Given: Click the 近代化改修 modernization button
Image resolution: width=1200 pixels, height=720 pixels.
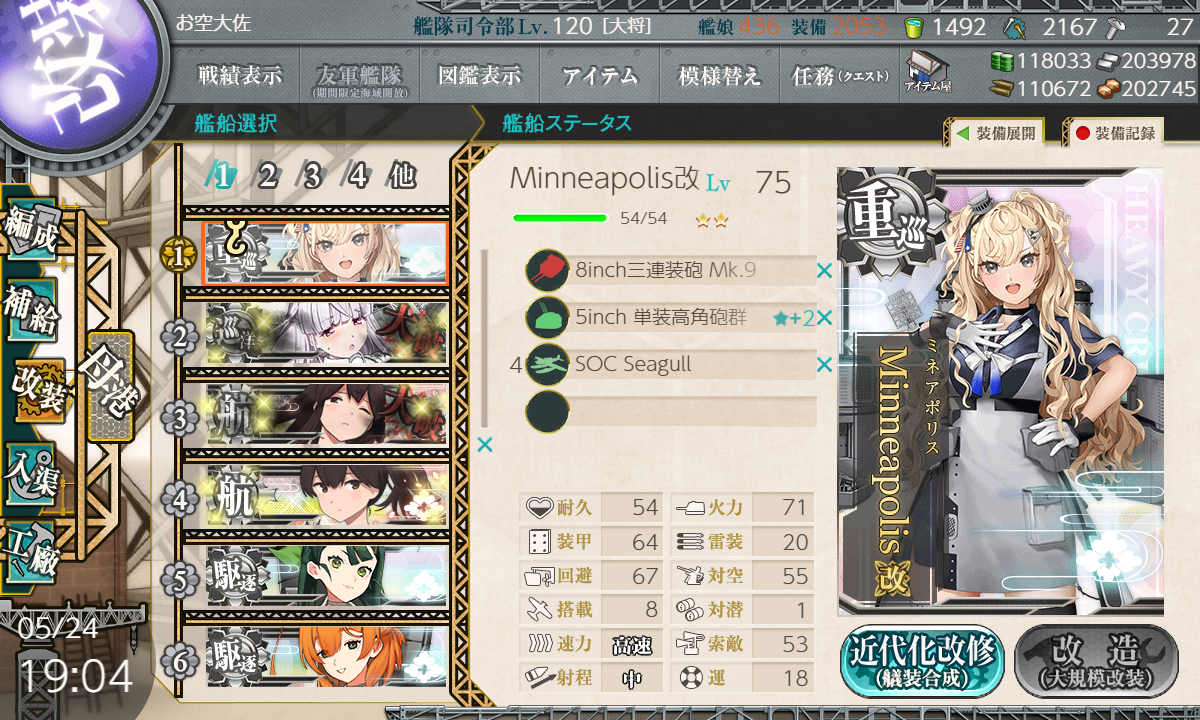Looking at the screenshot, I should coord(922,661).
